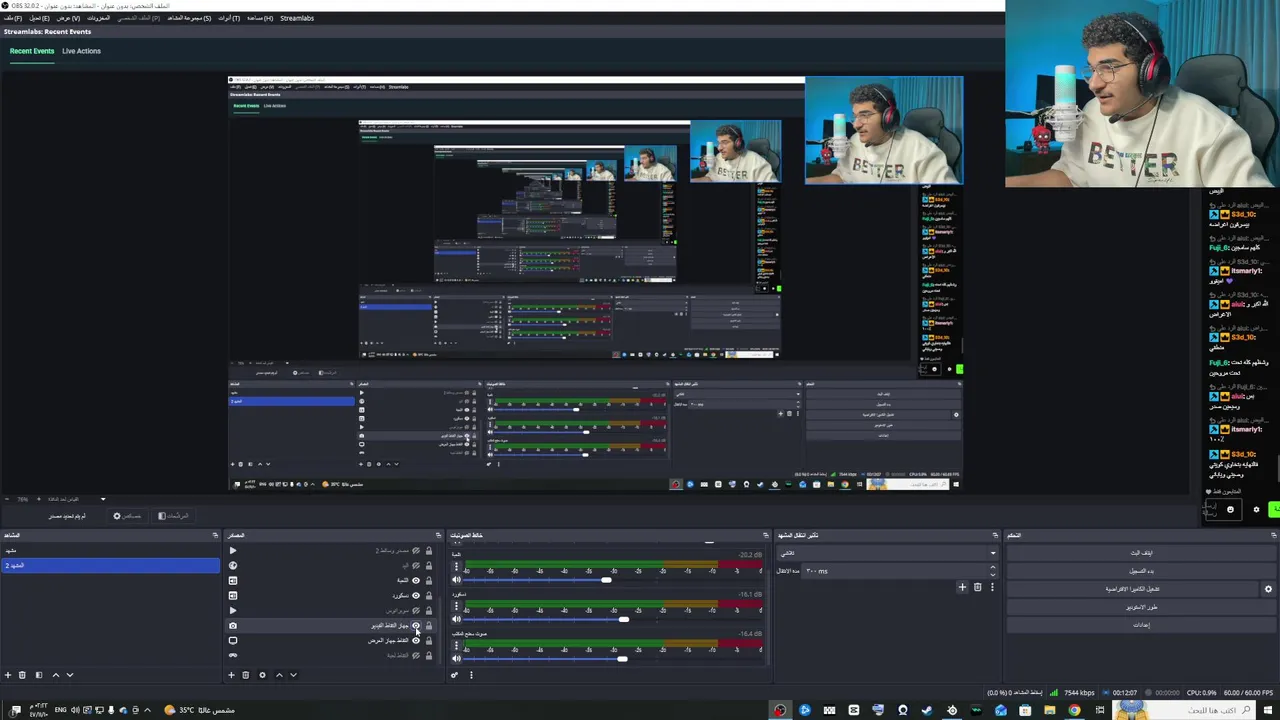Open the audio mixer footer three-dot menu
1280x720 pixels.
click(x=471, y=675)
